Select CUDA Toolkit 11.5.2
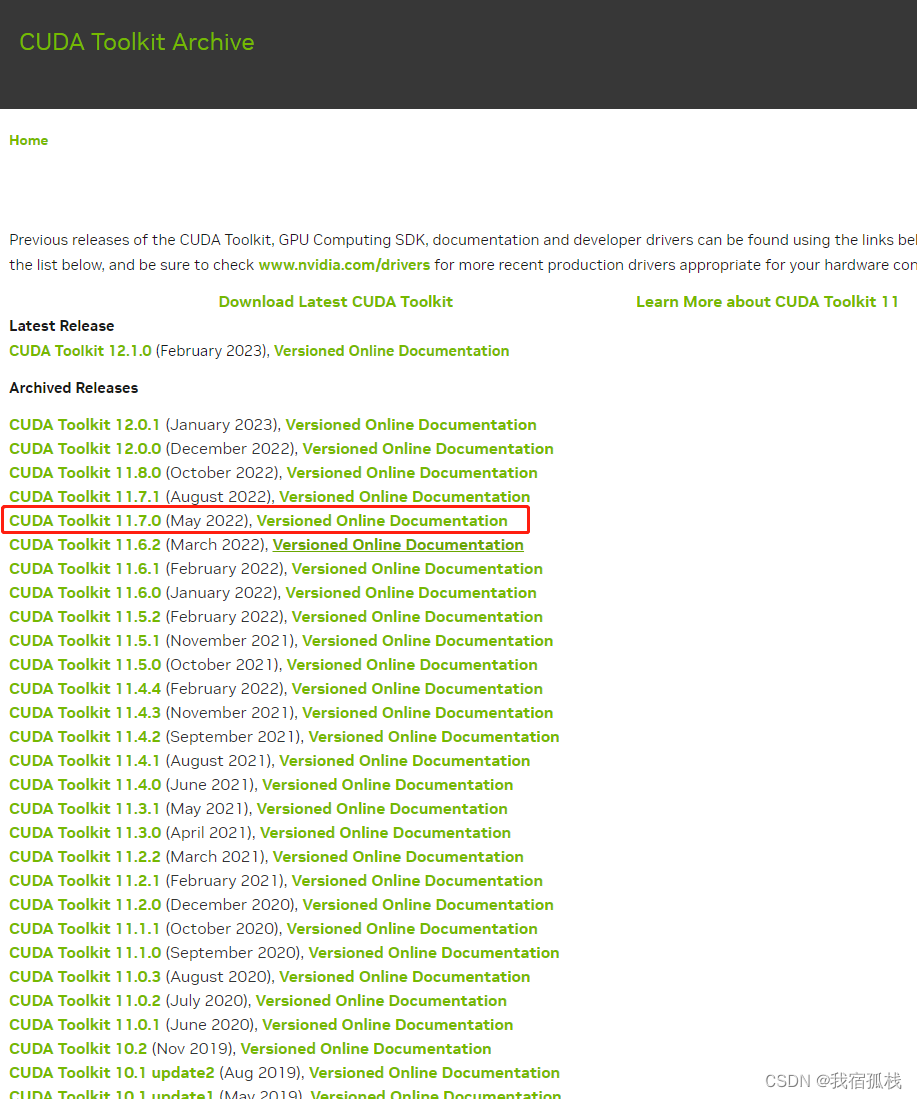The image size is (917, 1099). point(85,617)
